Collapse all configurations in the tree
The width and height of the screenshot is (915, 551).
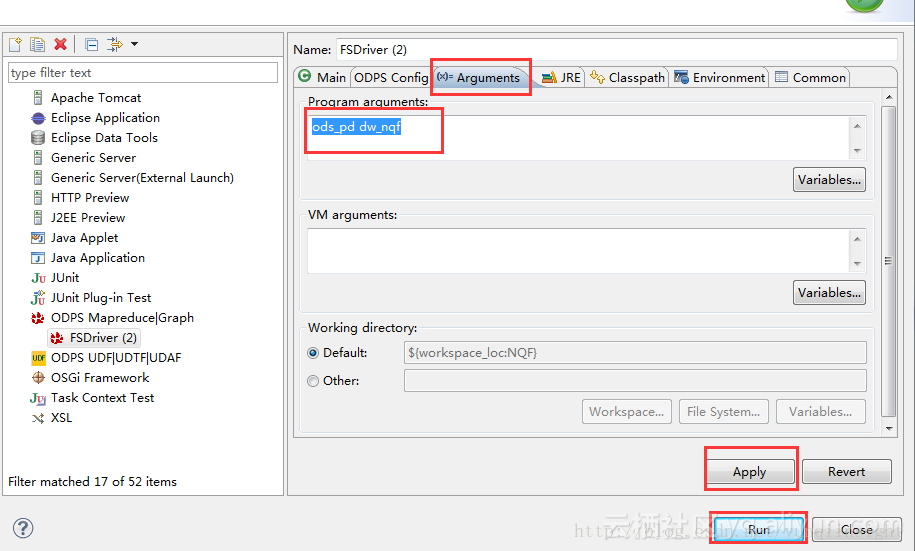92,44
